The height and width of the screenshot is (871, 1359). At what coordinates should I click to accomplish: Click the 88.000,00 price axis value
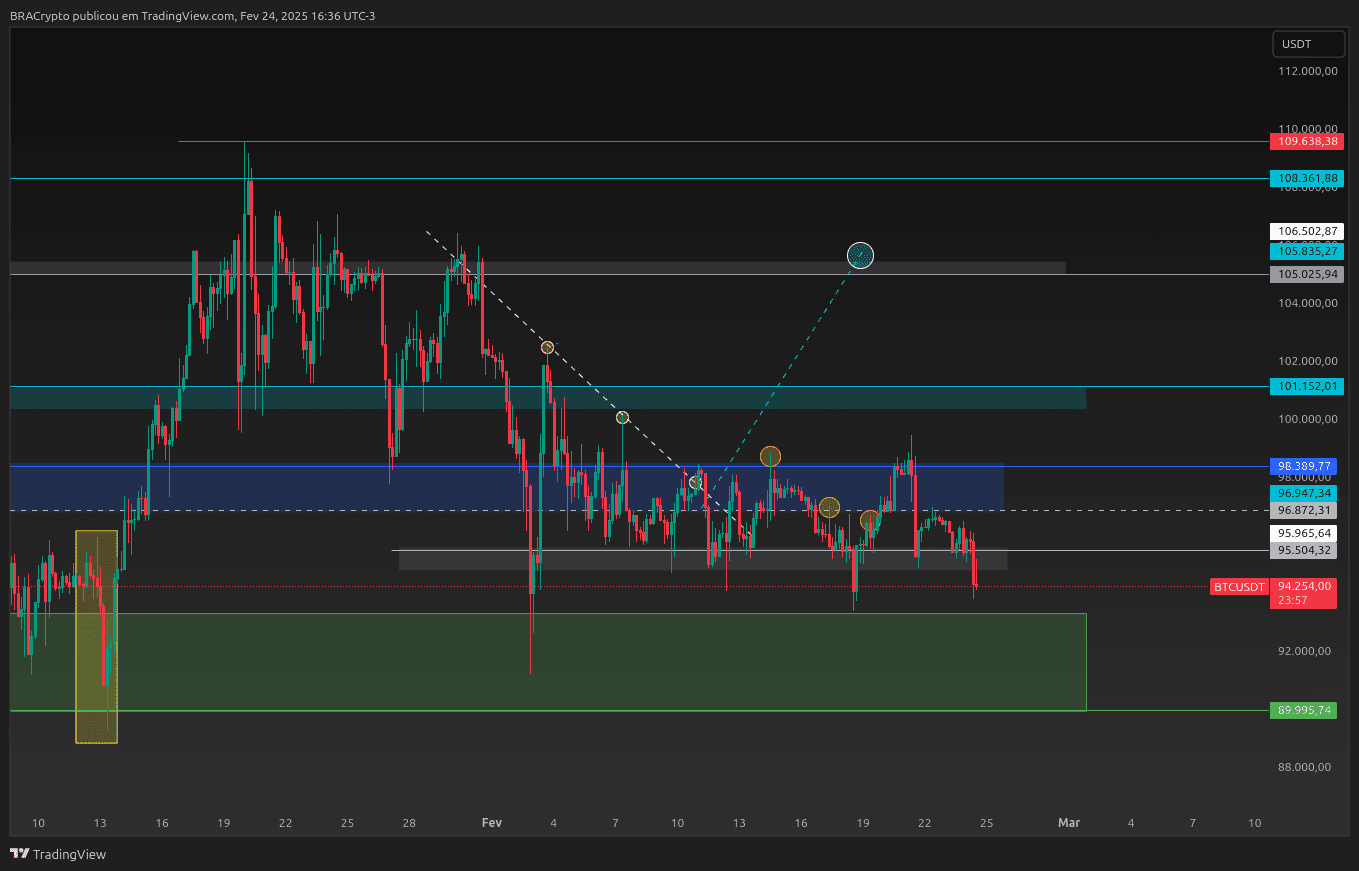1304,767
